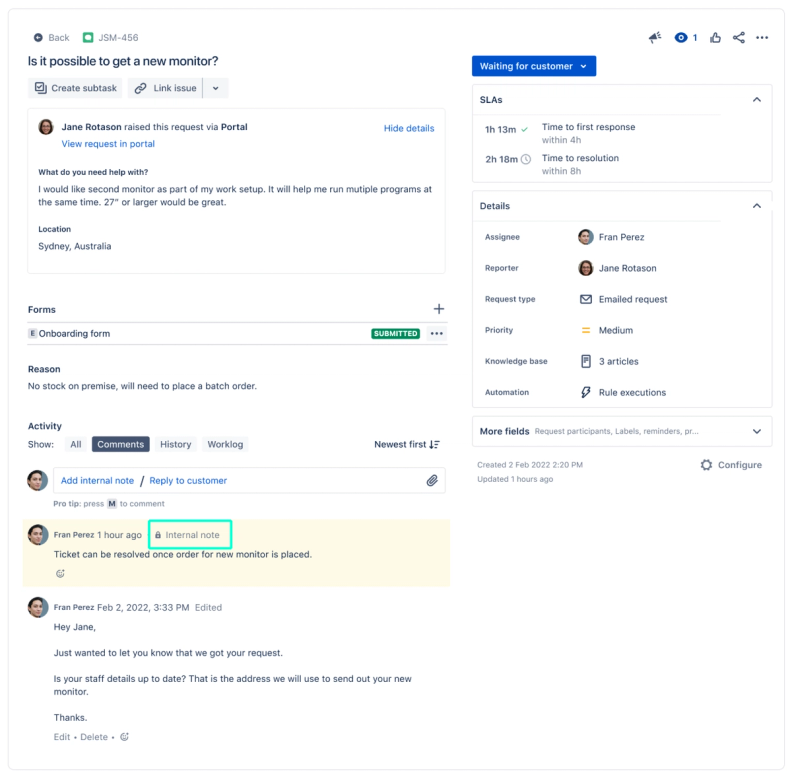Screen dimensions: 792x779
Task: Collapse the SLAs panel
Action: (x=757, y=100)
